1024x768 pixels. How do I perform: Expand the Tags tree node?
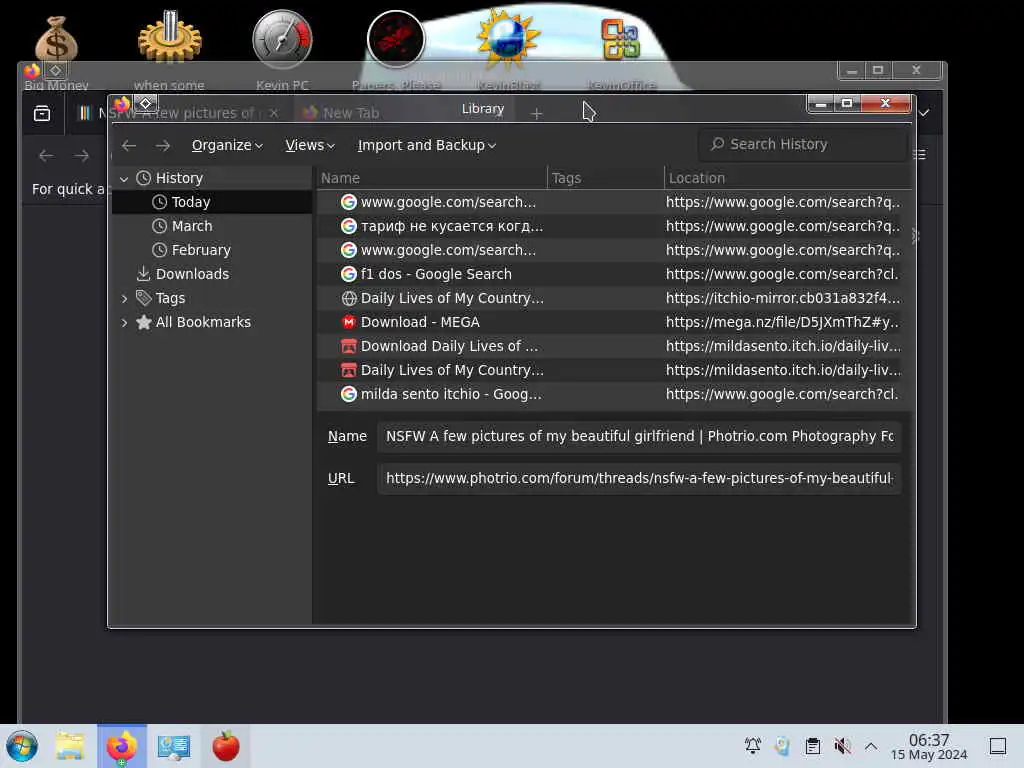point(124,298)
